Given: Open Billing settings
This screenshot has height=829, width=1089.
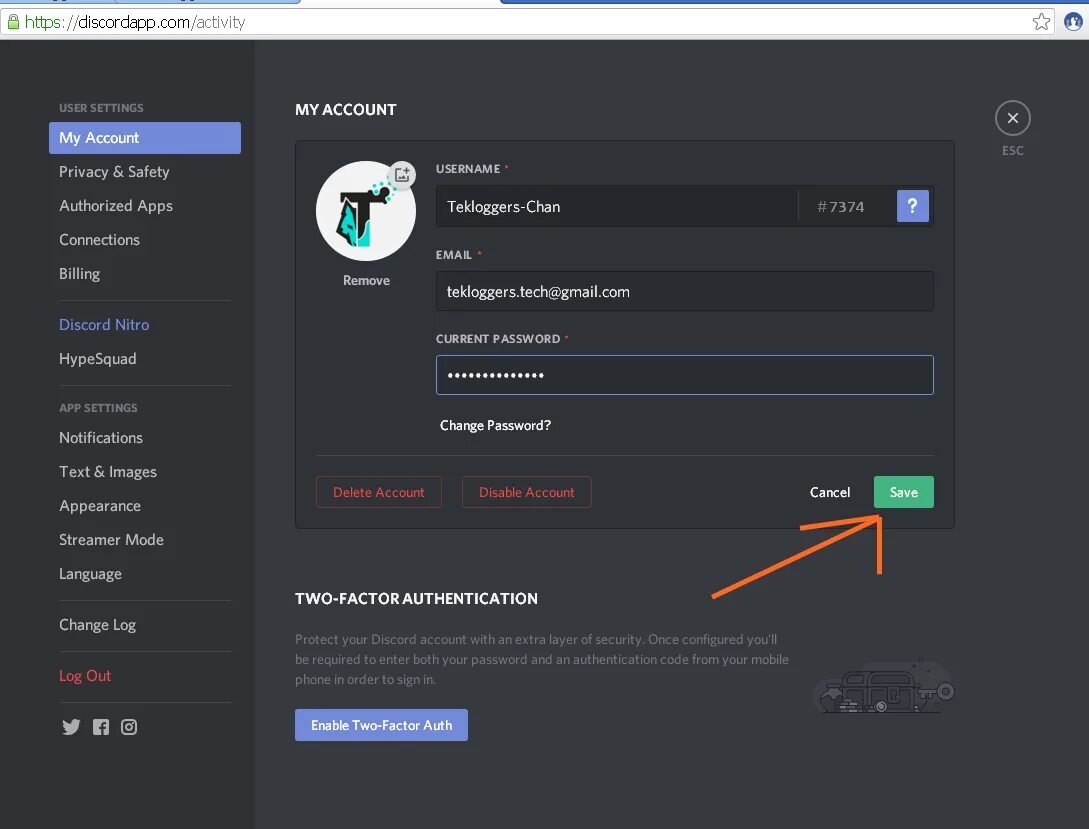Looking at the screenshot, I should point(79,274).
